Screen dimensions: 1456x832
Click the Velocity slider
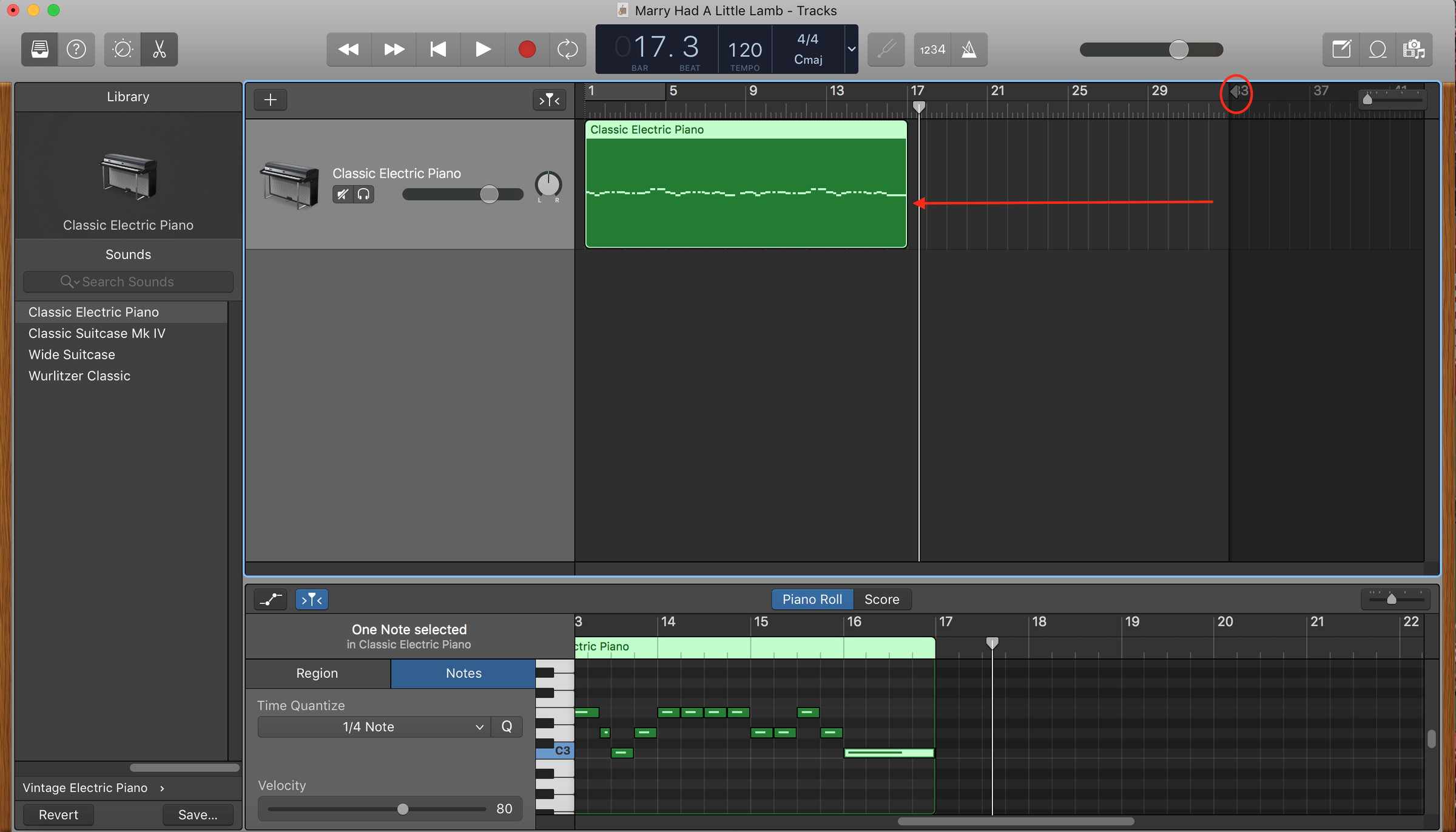[x=377, y=809]
